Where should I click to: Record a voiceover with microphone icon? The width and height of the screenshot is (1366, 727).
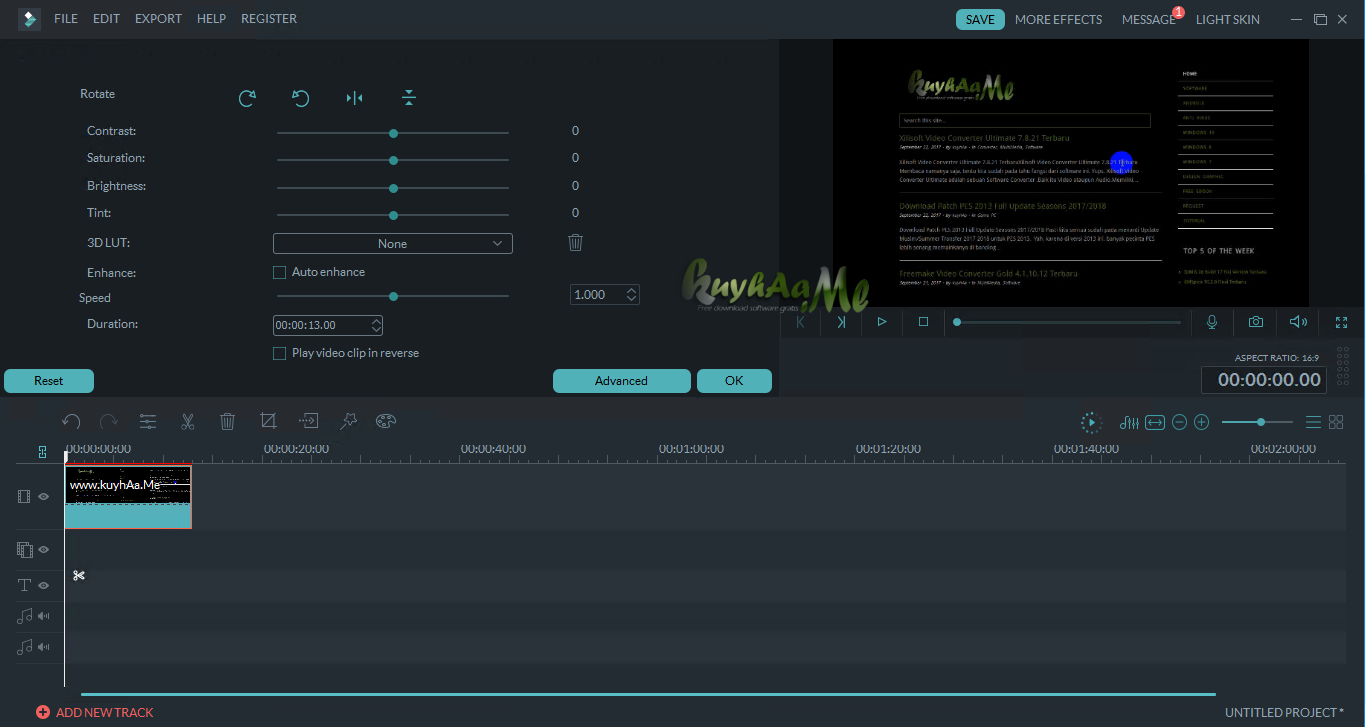pyautogui.click(x=1212, y=322)
